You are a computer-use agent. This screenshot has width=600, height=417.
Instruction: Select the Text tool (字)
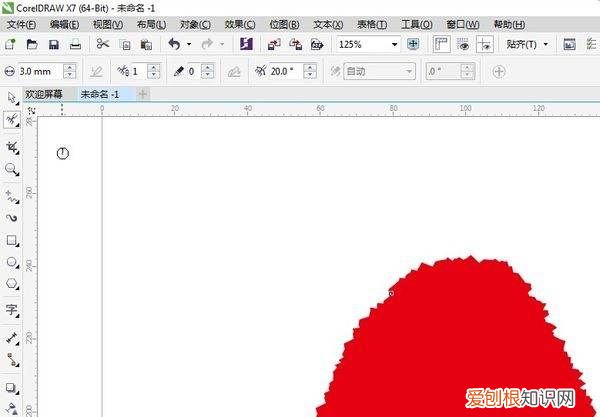click(12, 309)
